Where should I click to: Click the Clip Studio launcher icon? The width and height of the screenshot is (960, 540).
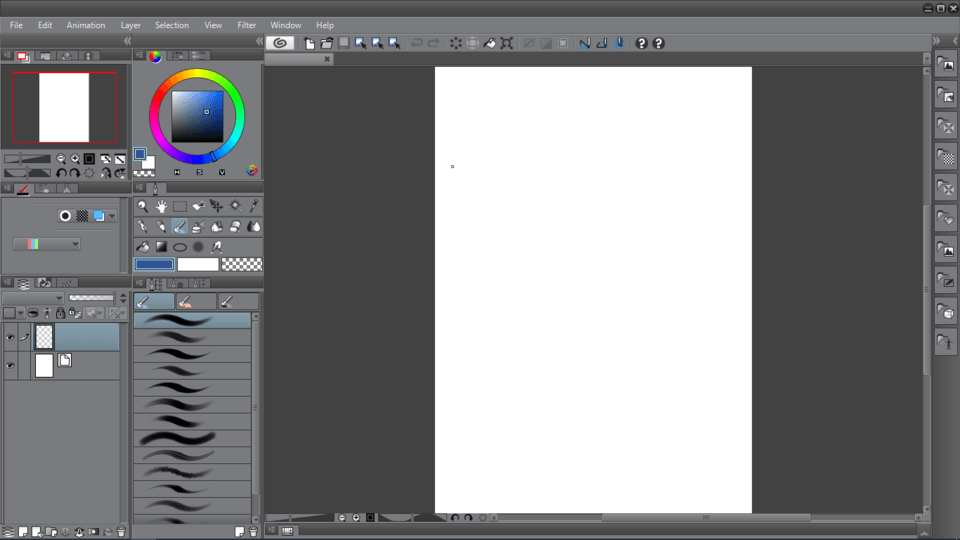280,43
